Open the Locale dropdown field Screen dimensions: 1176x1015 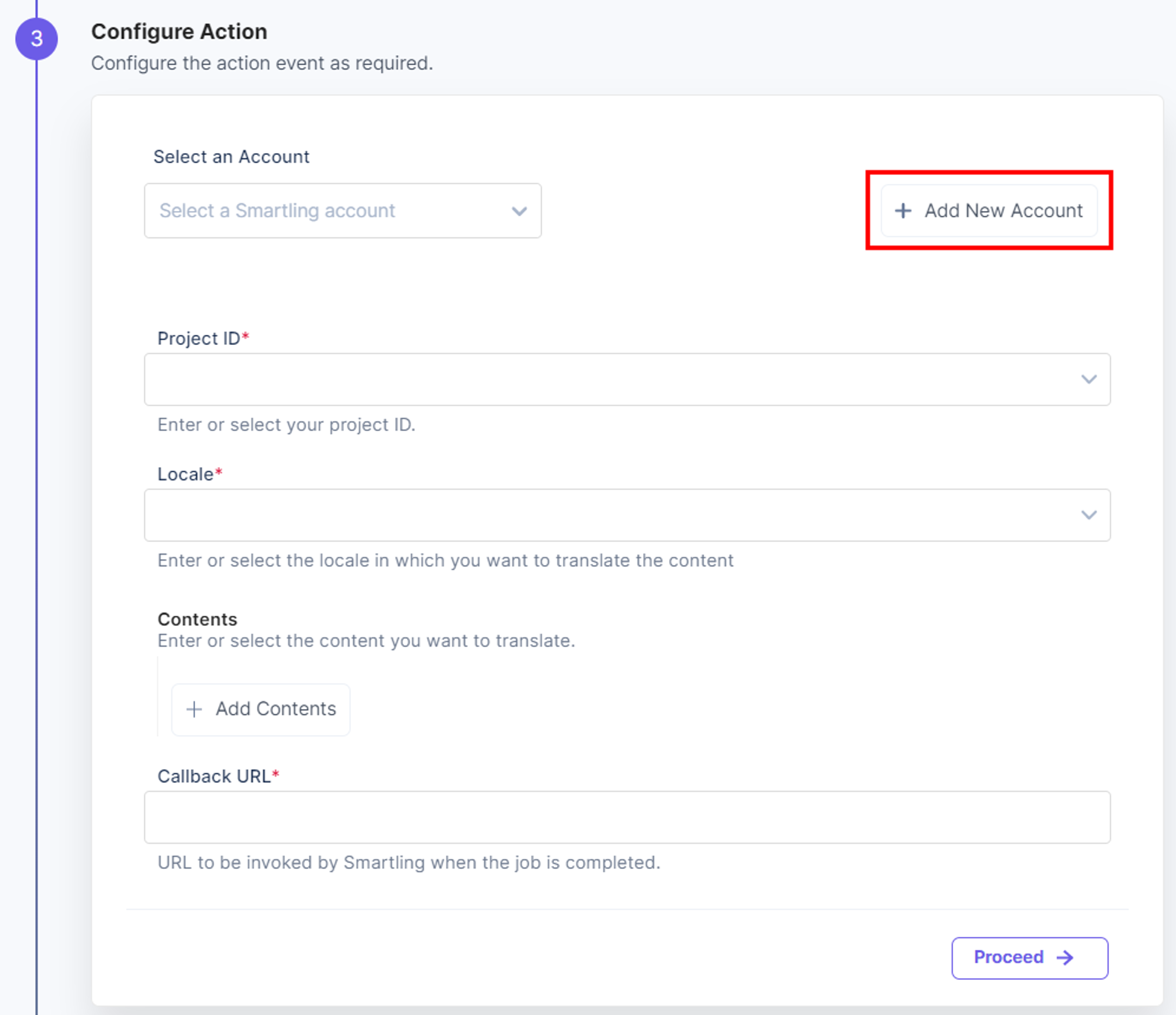tap(627, 515)
